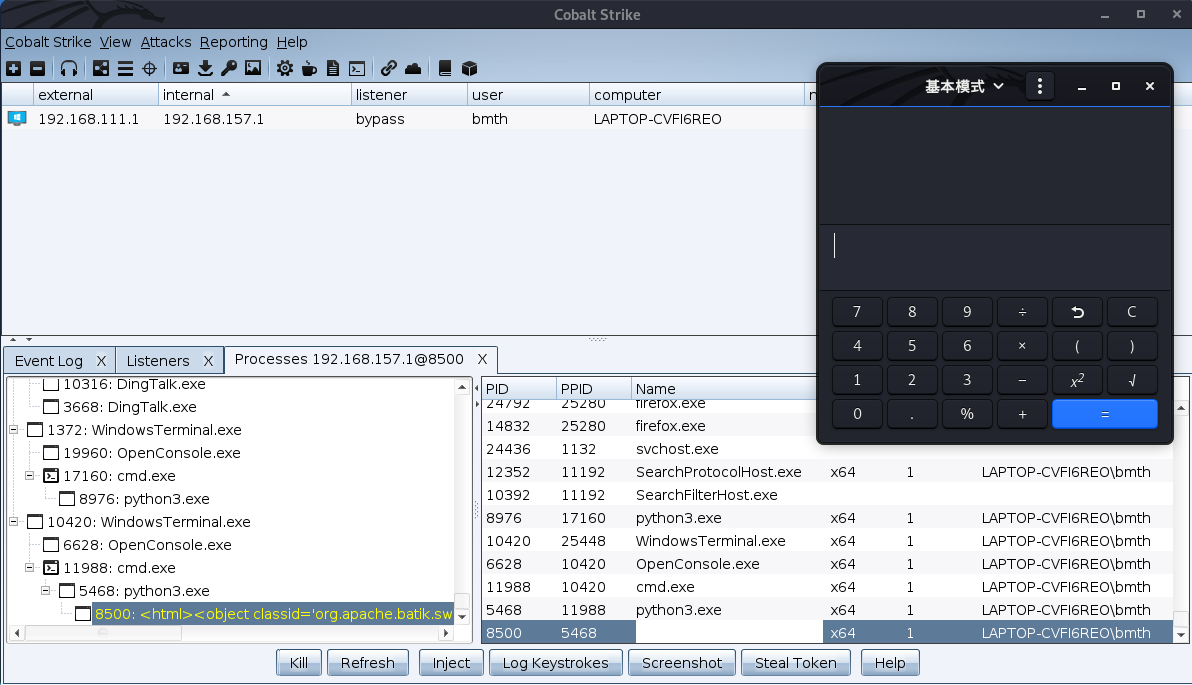Open Listeners via the headphones icon

[x=69, y=68]
